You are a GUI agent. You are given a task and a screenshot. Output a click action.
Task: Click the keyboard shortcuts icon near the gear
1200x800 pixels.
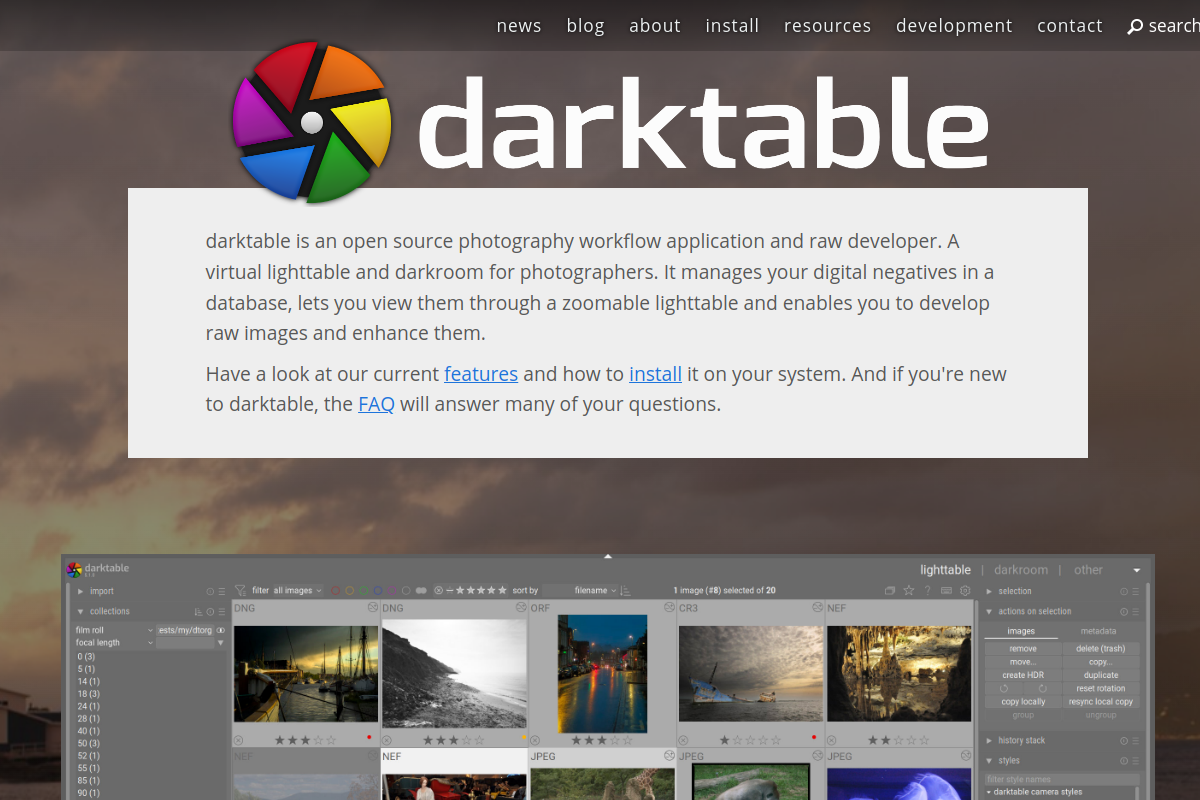pos(947,590)
